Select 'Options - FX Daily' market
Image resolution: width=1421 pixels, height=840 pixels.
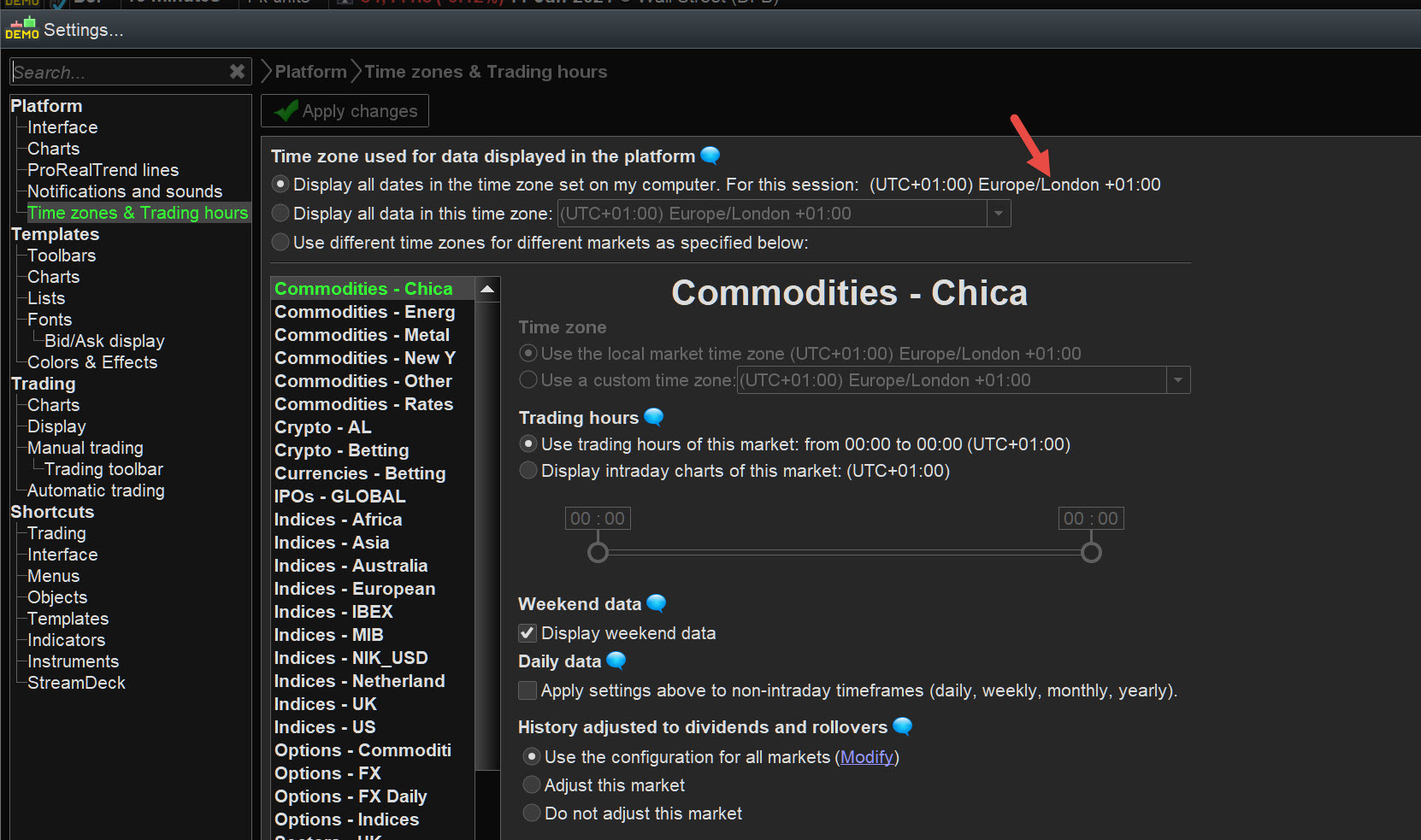[373, 796]
